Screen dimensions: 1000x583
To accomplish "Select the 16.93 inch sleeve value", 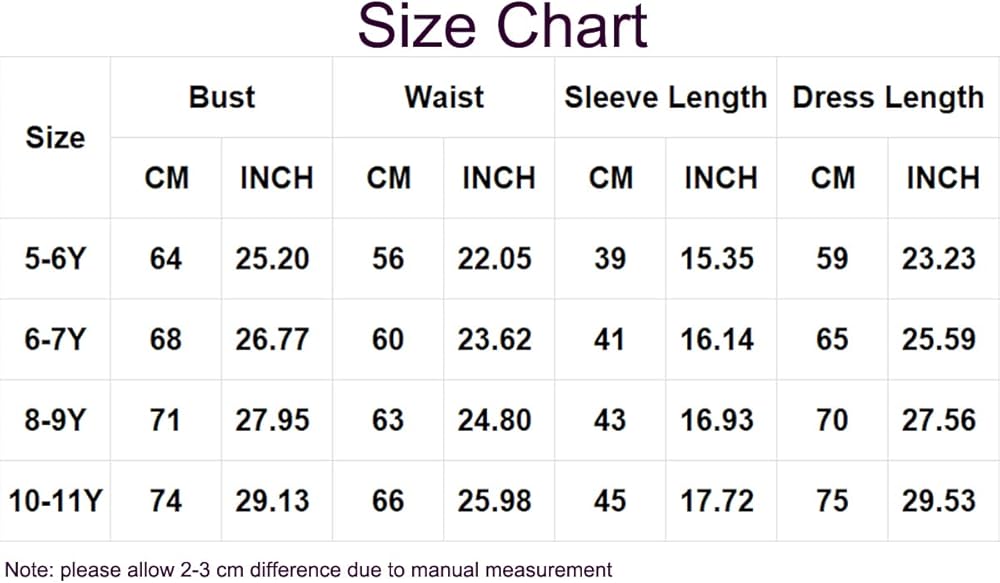I will 717,420.
